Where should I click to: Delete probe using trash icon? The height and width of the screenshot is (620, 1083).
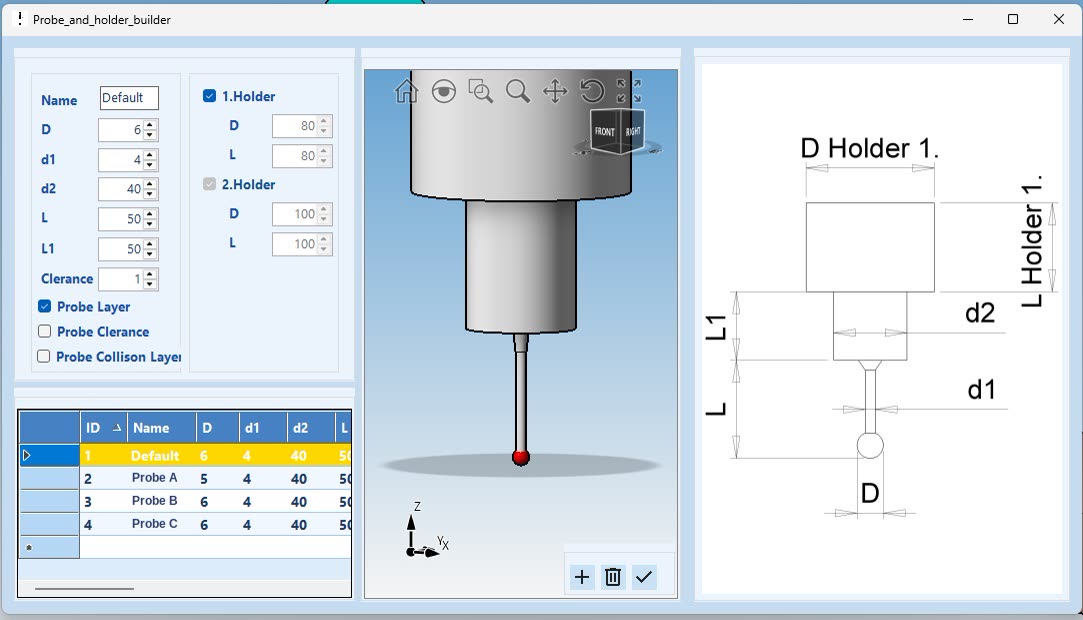pyautogui.click(x=613, y=577)
